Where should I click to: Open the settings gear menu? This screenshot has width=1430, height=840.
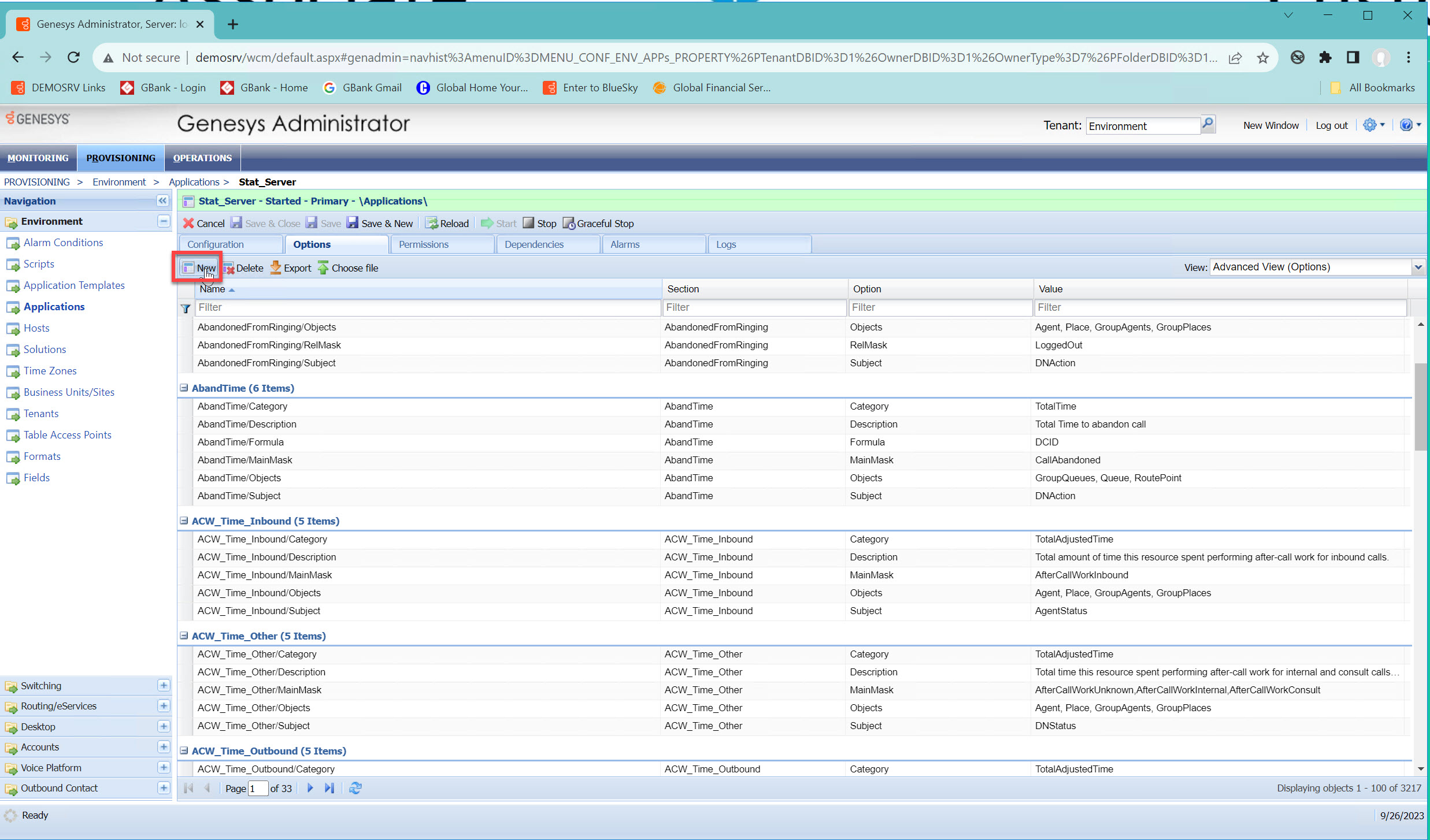1373,125
